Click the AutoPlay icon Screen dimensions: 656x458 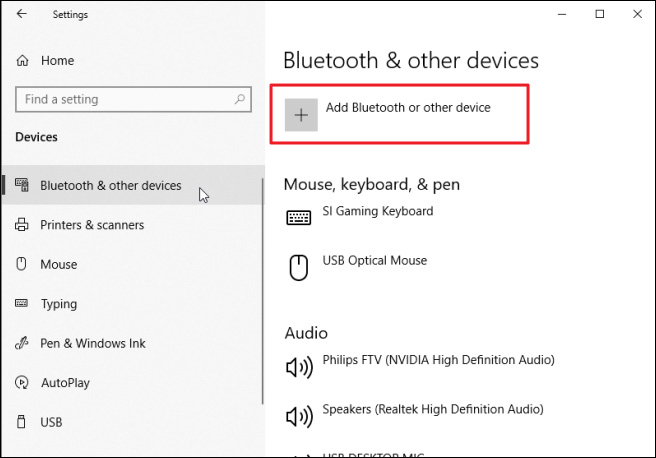(21, 382)
